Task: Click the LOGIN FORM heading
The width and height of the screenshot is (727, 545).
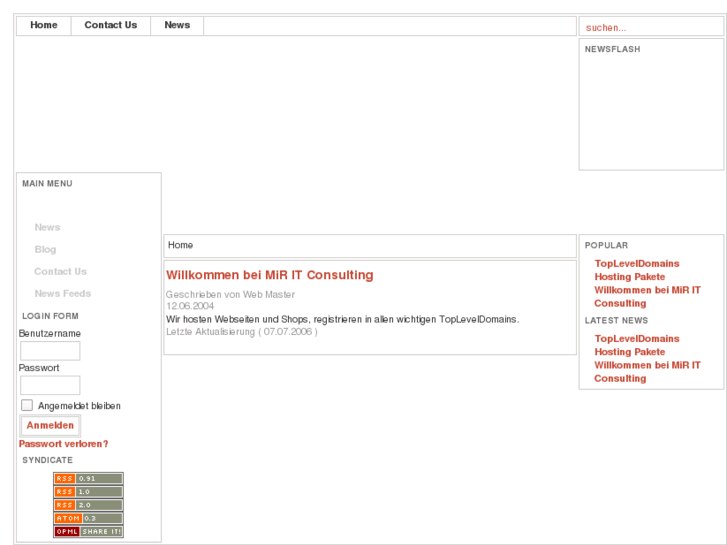Action: click(50, 316)
